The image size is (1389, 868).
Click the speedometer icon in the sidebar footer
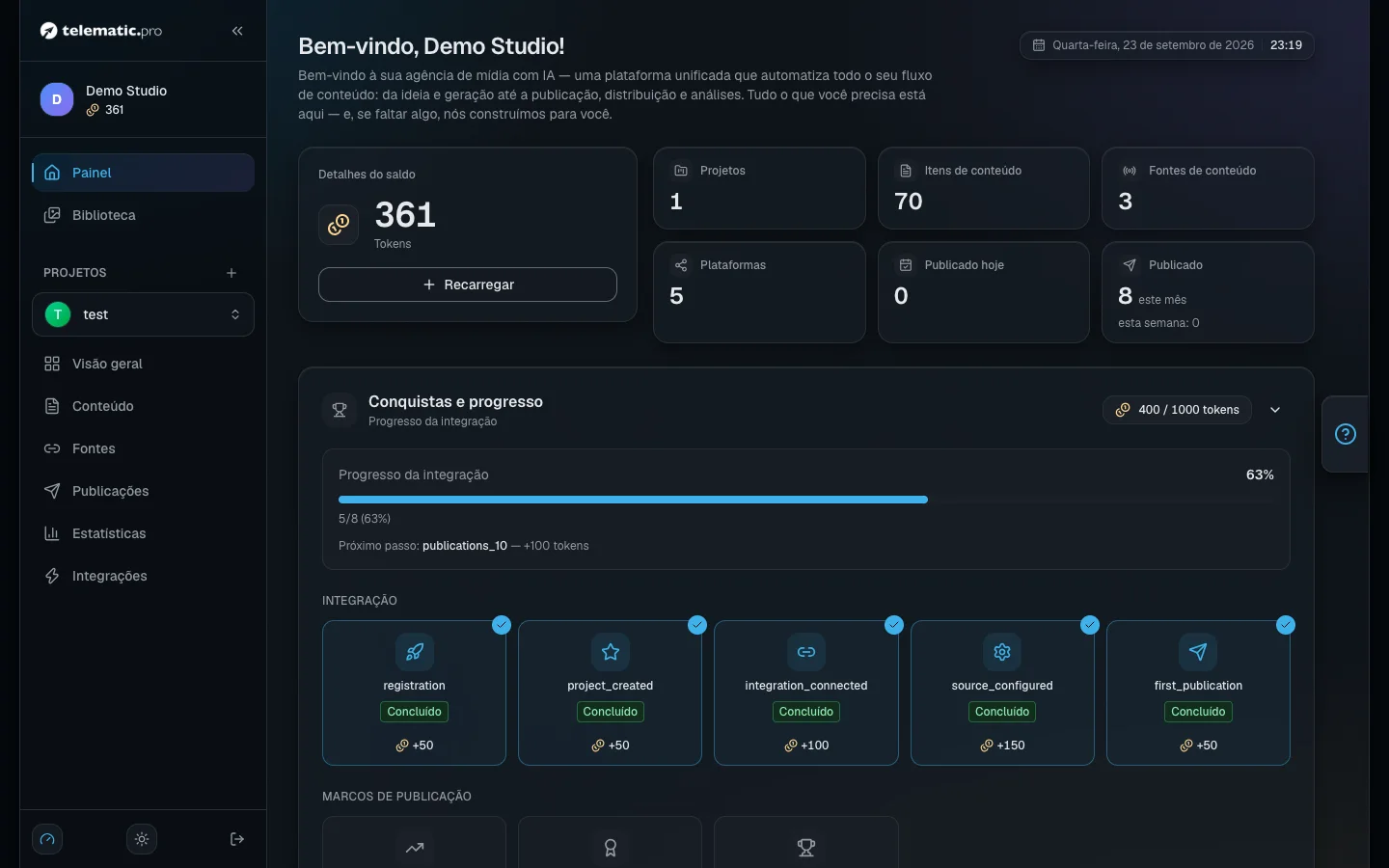point(47,839)
